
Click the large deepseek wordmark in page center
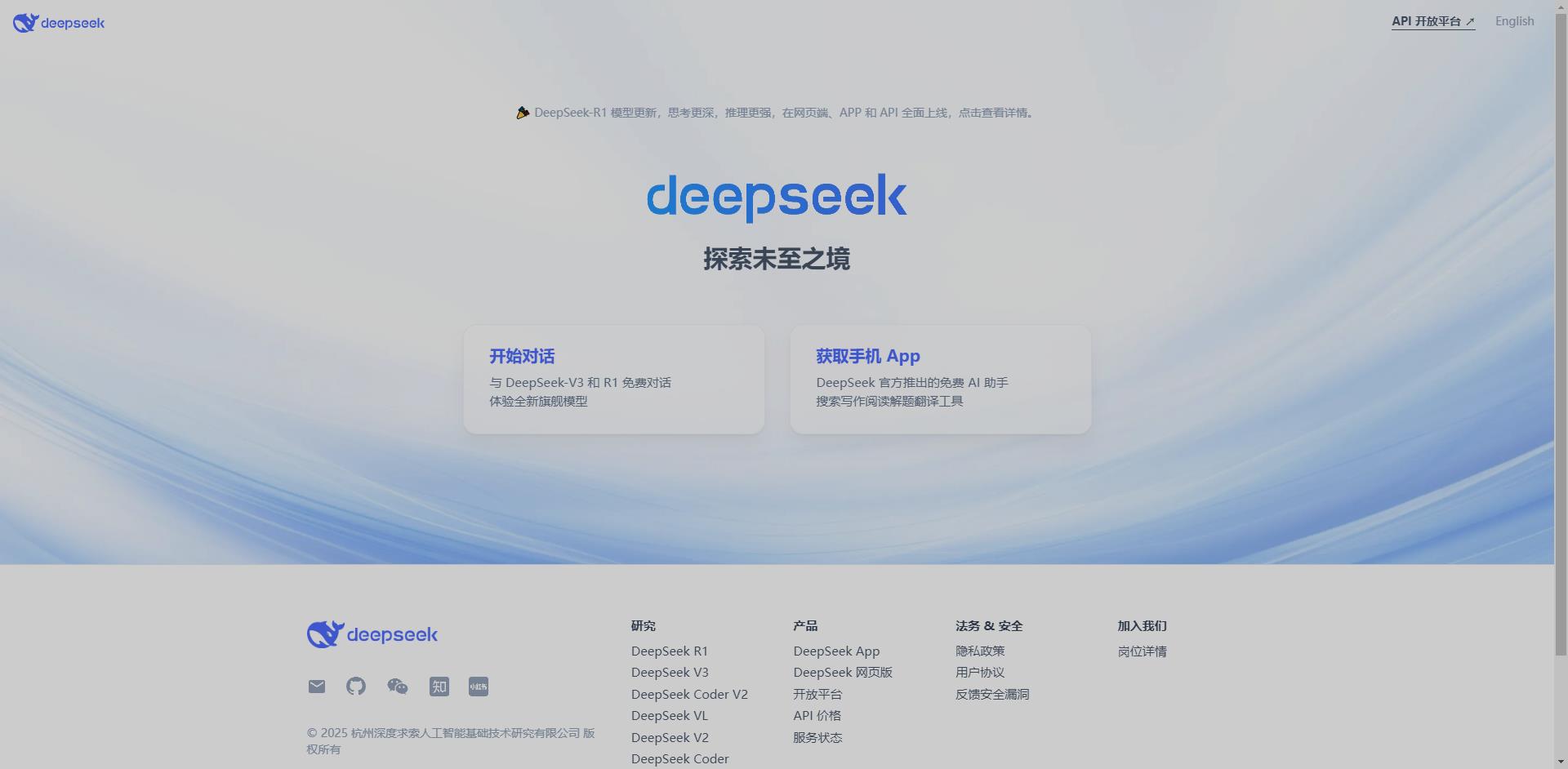pyautogui.click(x=776, y=196)
